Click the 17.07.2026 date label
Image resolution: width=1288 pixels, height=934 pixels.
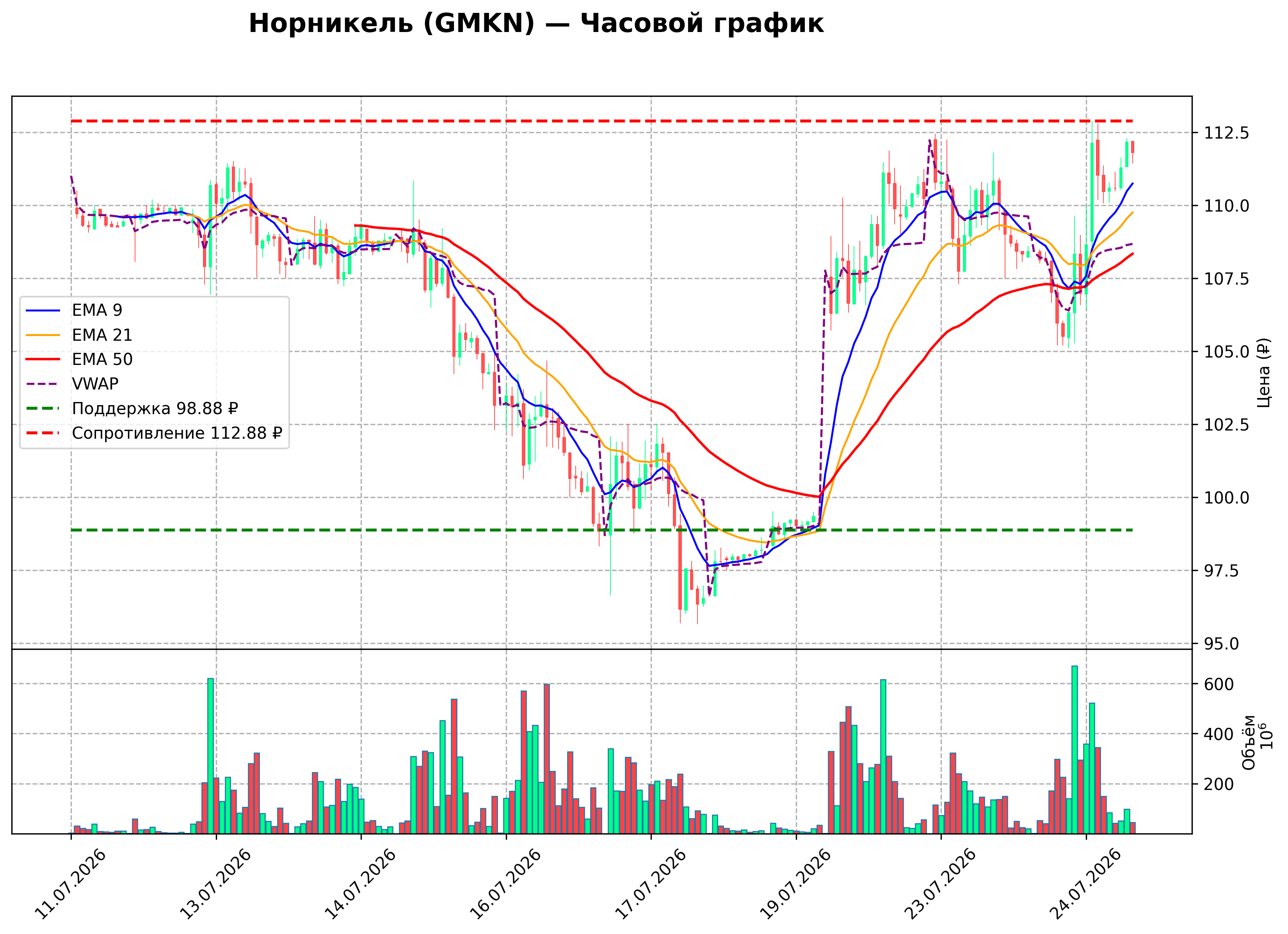(650, 884)
